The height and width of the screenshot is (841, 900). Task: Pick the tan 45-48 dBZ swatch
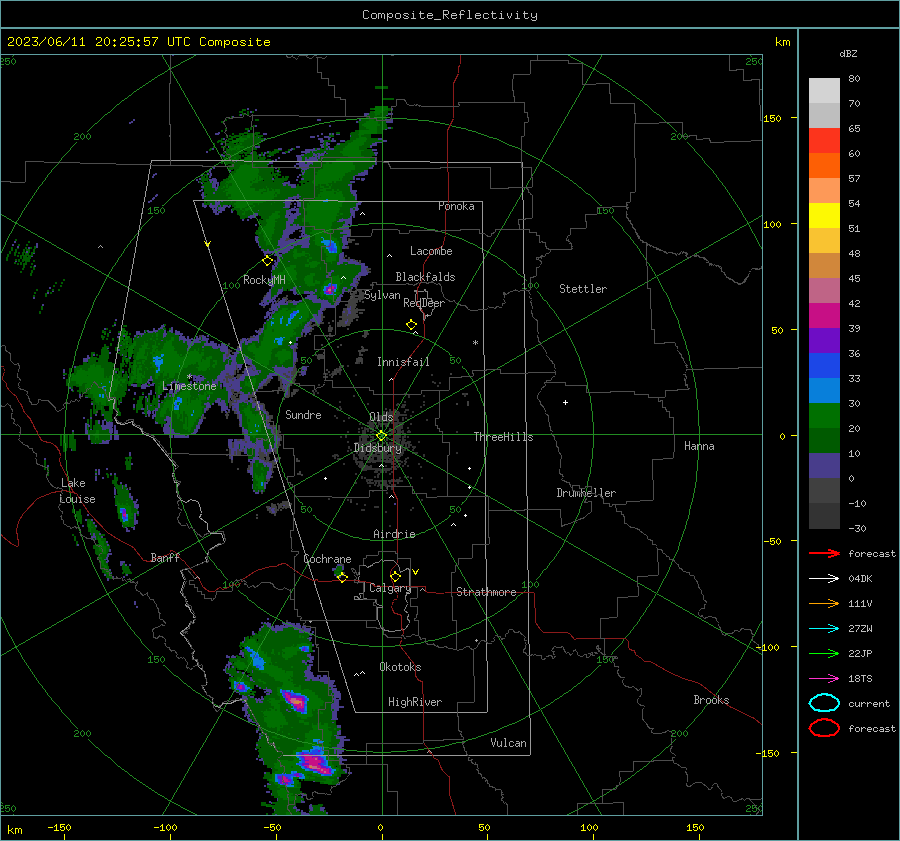pos(824,266)
